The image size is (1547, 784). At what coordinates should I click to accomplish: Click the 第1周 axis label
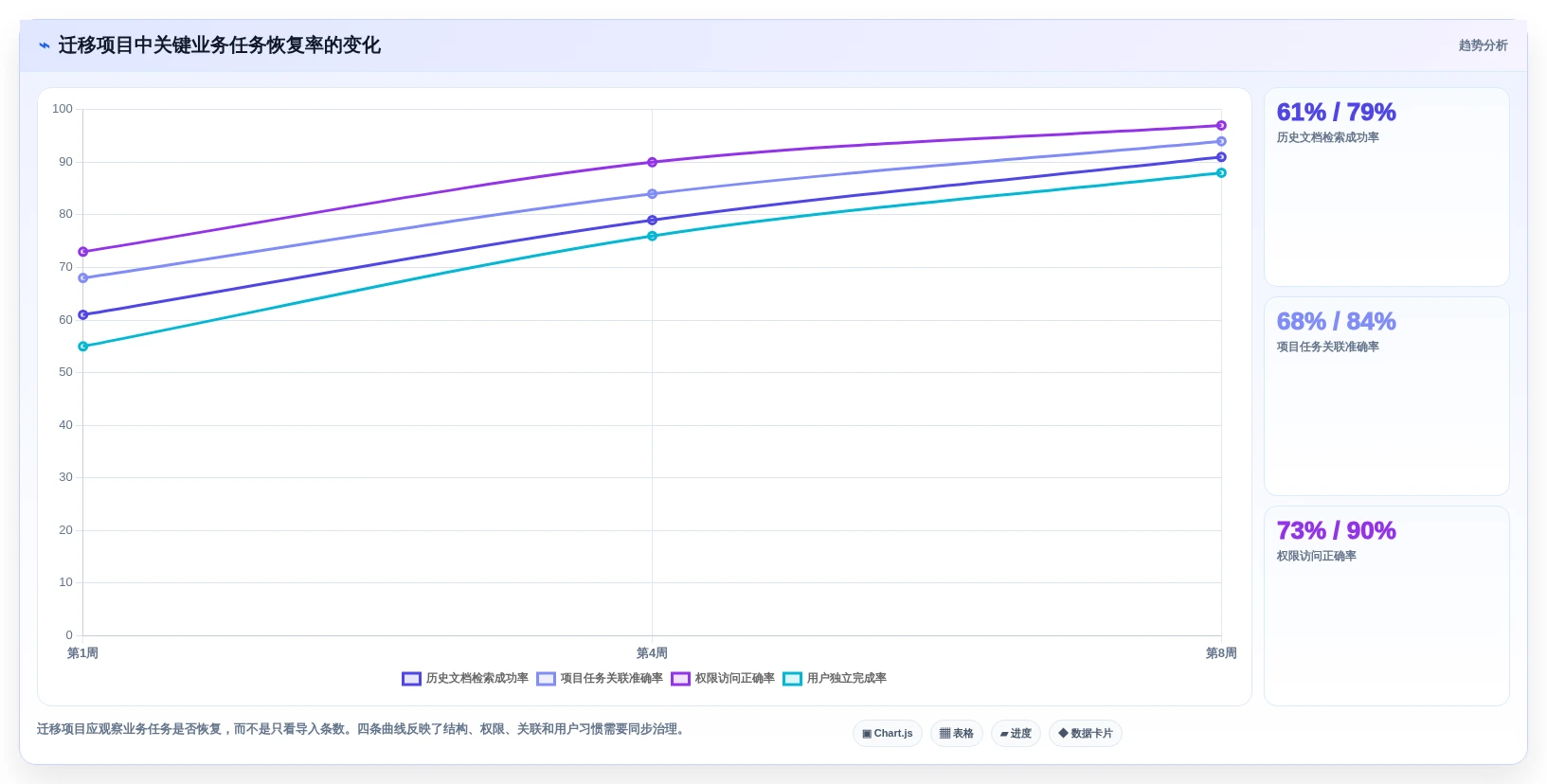point(82,653)
